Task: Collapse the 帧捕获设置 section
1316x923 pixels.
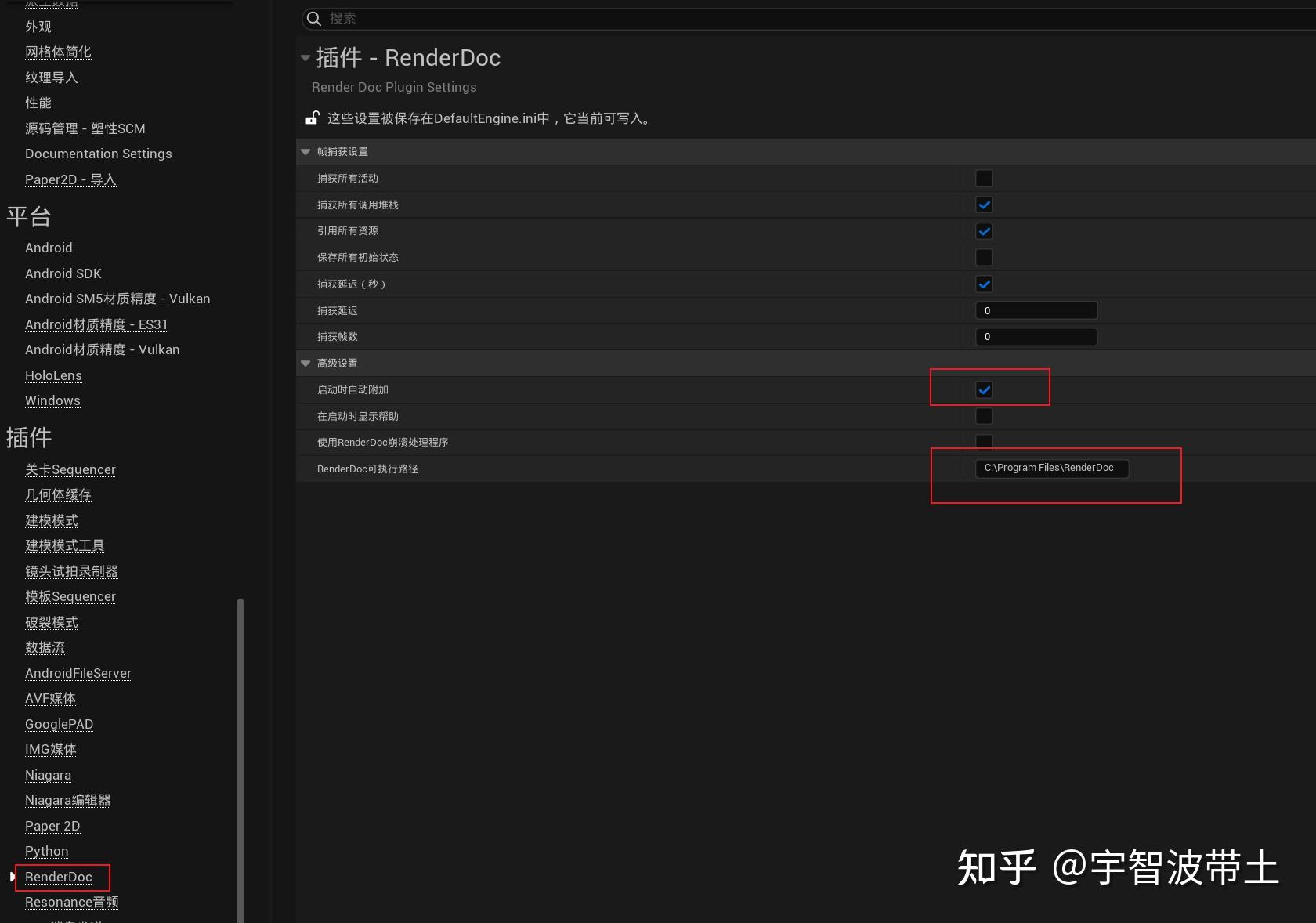Action: 305,152
